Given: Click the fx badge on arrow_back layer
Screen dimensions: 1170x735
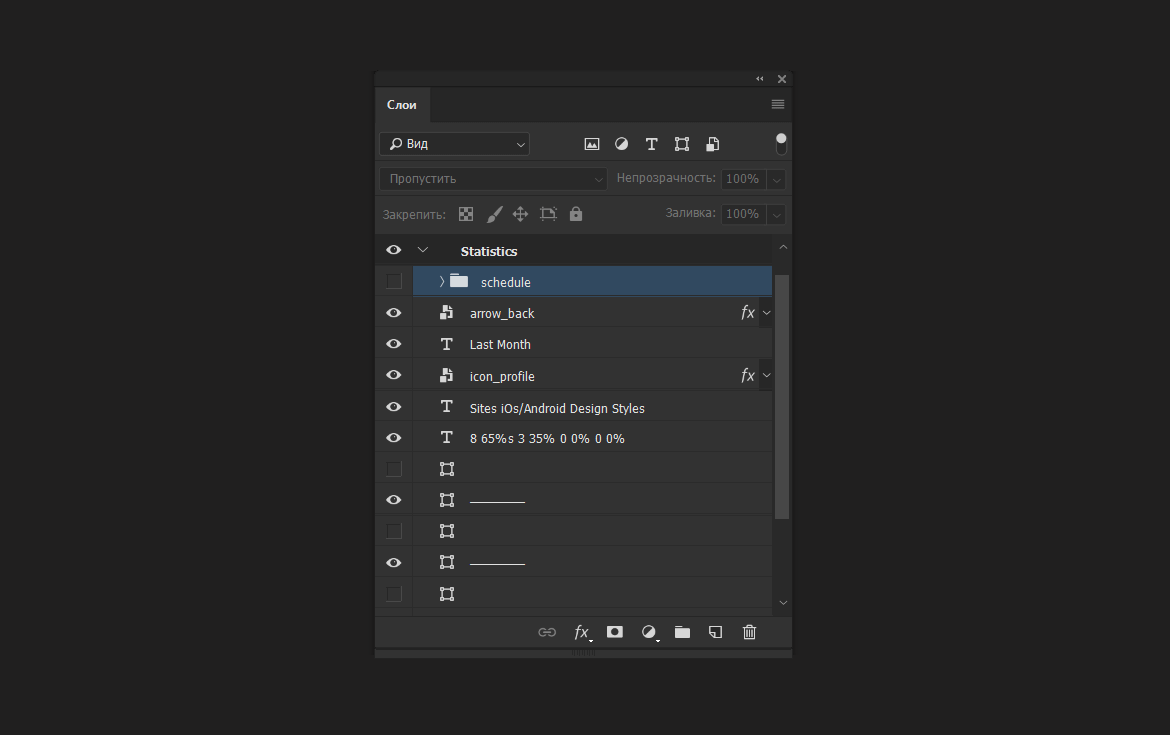Looking at the screenshot, I should coord(748,313).
